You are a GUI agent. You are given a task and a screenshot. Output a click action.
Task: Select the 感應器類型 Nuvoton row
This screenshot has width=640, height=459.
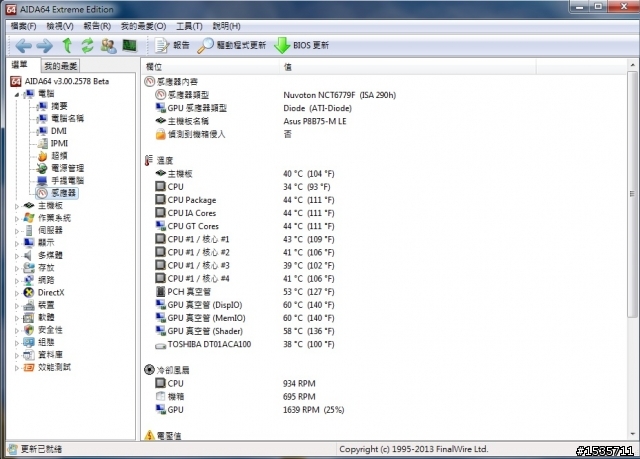(276, 95)
